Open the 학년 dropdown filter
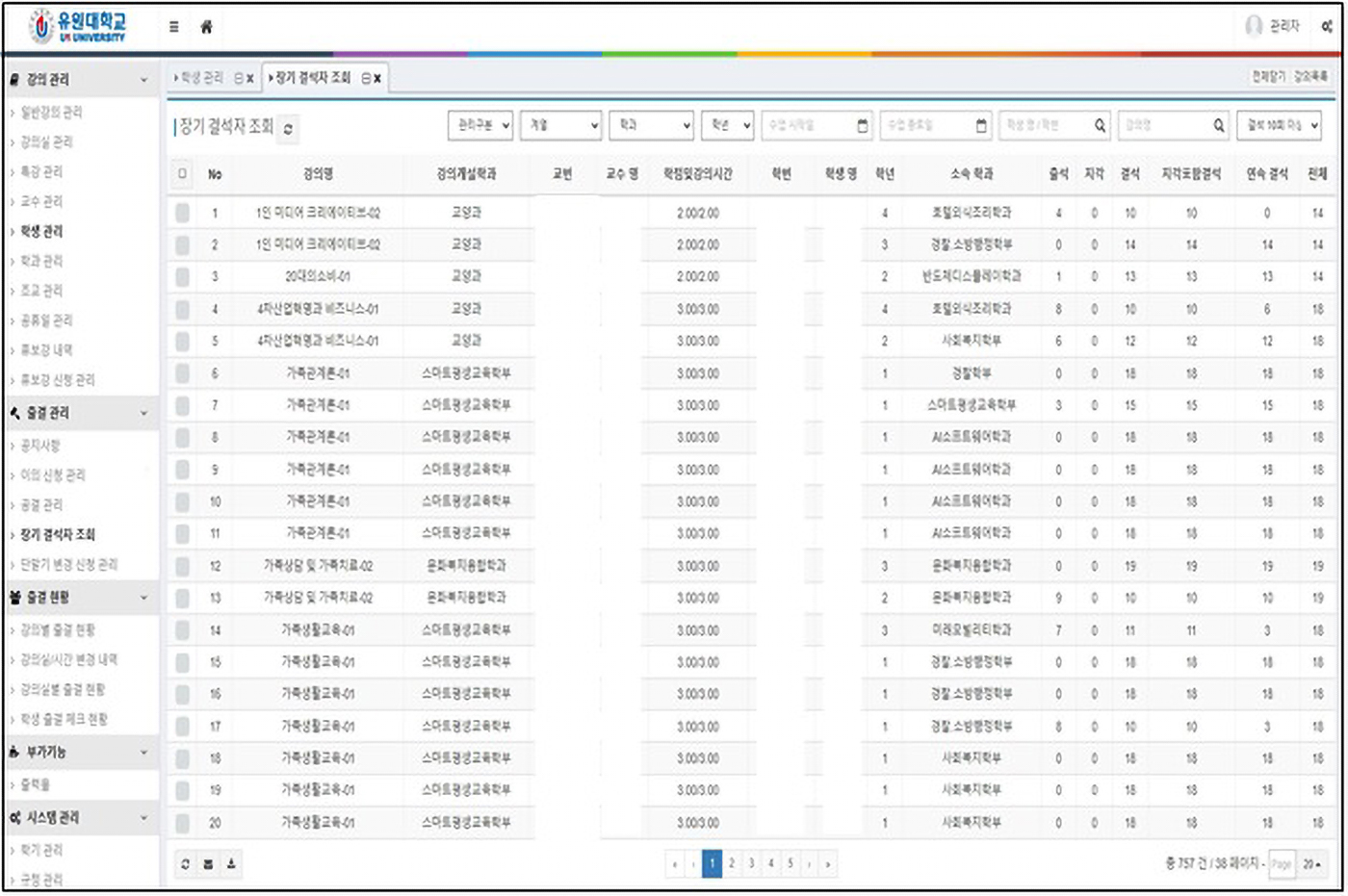1348x896 pixels. [729, 125]
